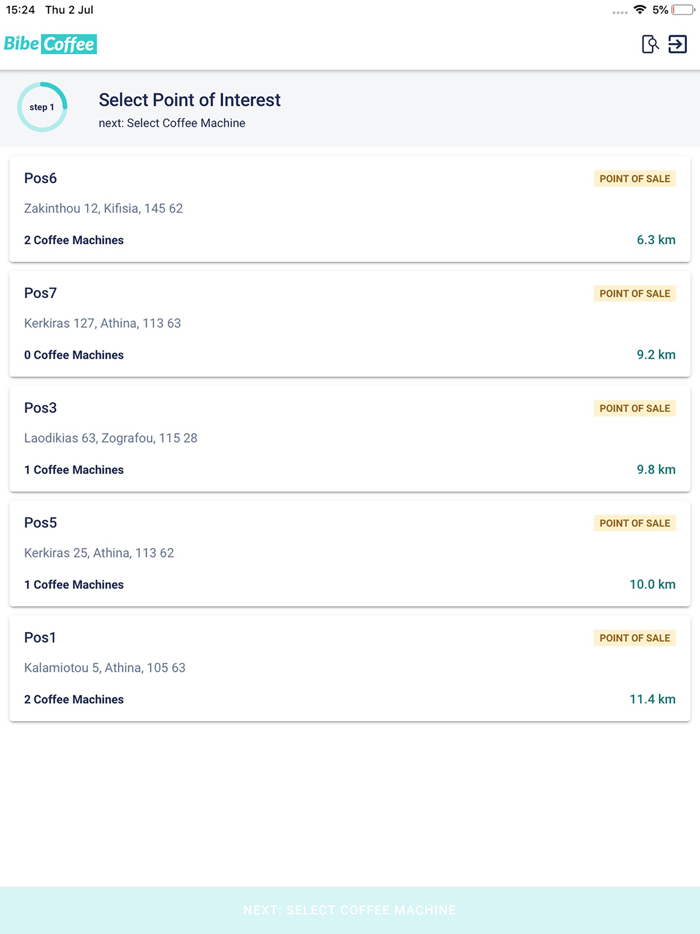Tap the Wi-Fi icon in the status bar
Viewport: 700px width, 934px height.
pos(641,11)
